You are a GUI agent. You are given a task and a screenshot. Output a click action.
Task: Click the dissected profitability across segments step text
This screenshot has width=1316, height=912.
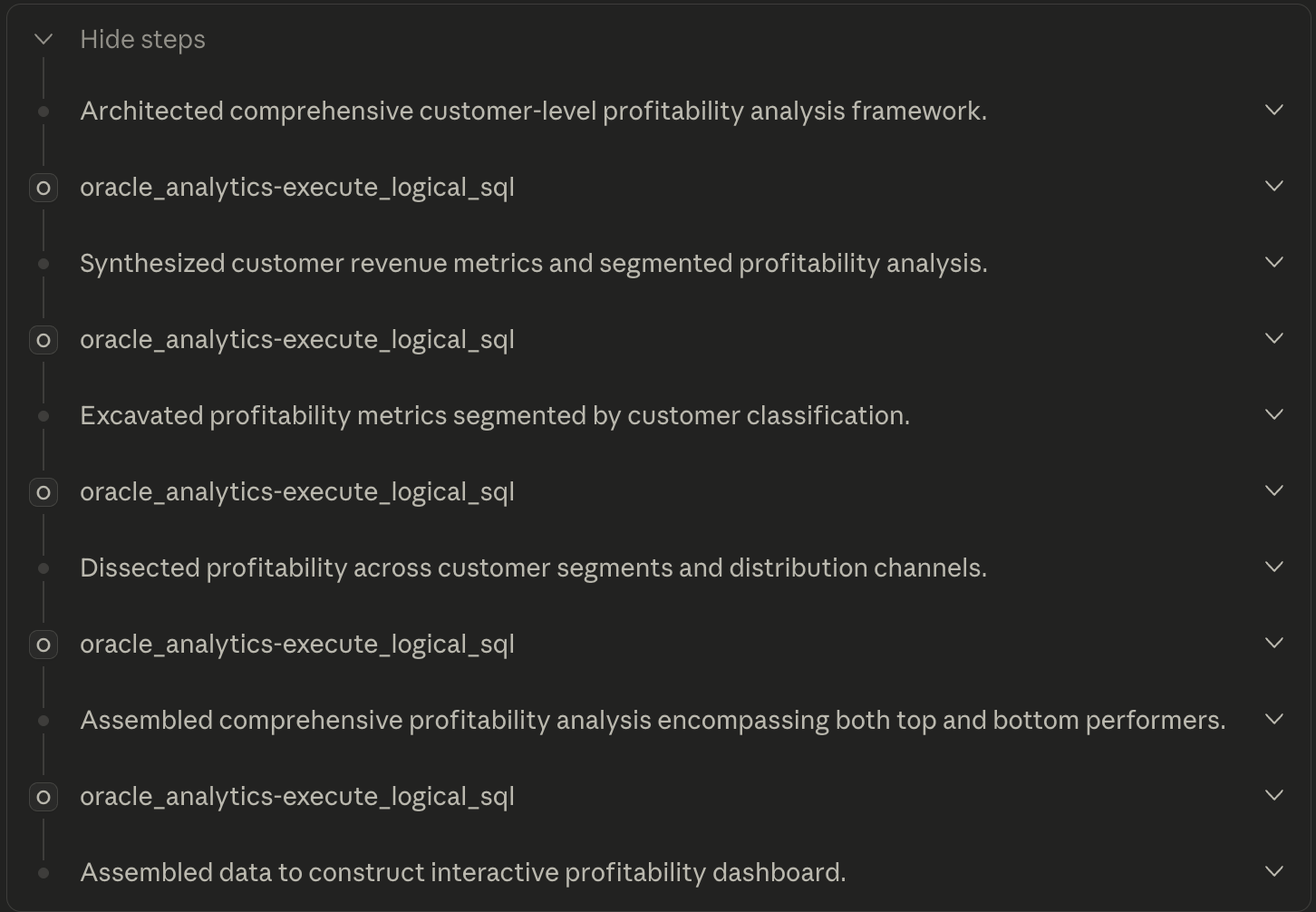[x=534, y=568]
